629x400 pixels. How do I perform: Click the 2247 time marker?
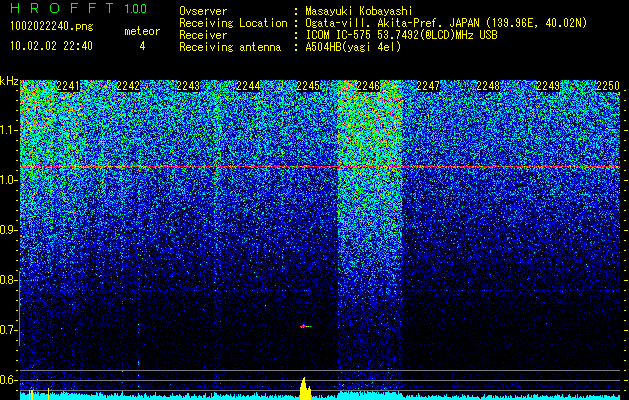click(428, 86)
